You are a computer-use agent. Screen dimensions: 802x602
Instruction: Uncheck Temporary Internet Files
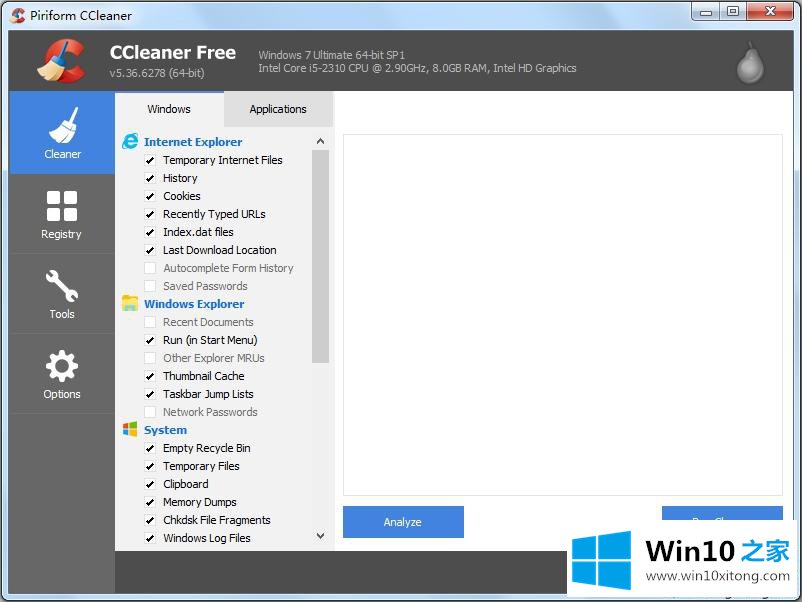click(x=150, y=161)
